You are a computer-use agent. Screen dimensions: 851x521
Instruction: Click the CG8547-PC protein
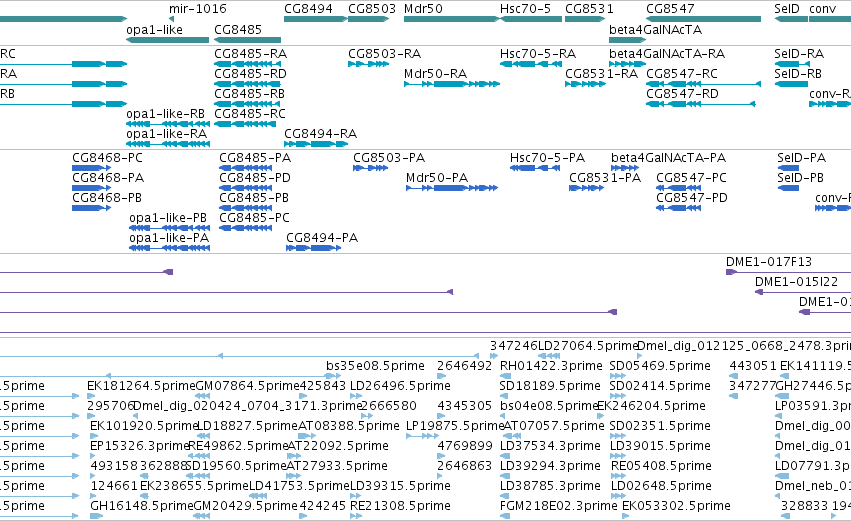(x=678, y=188)
